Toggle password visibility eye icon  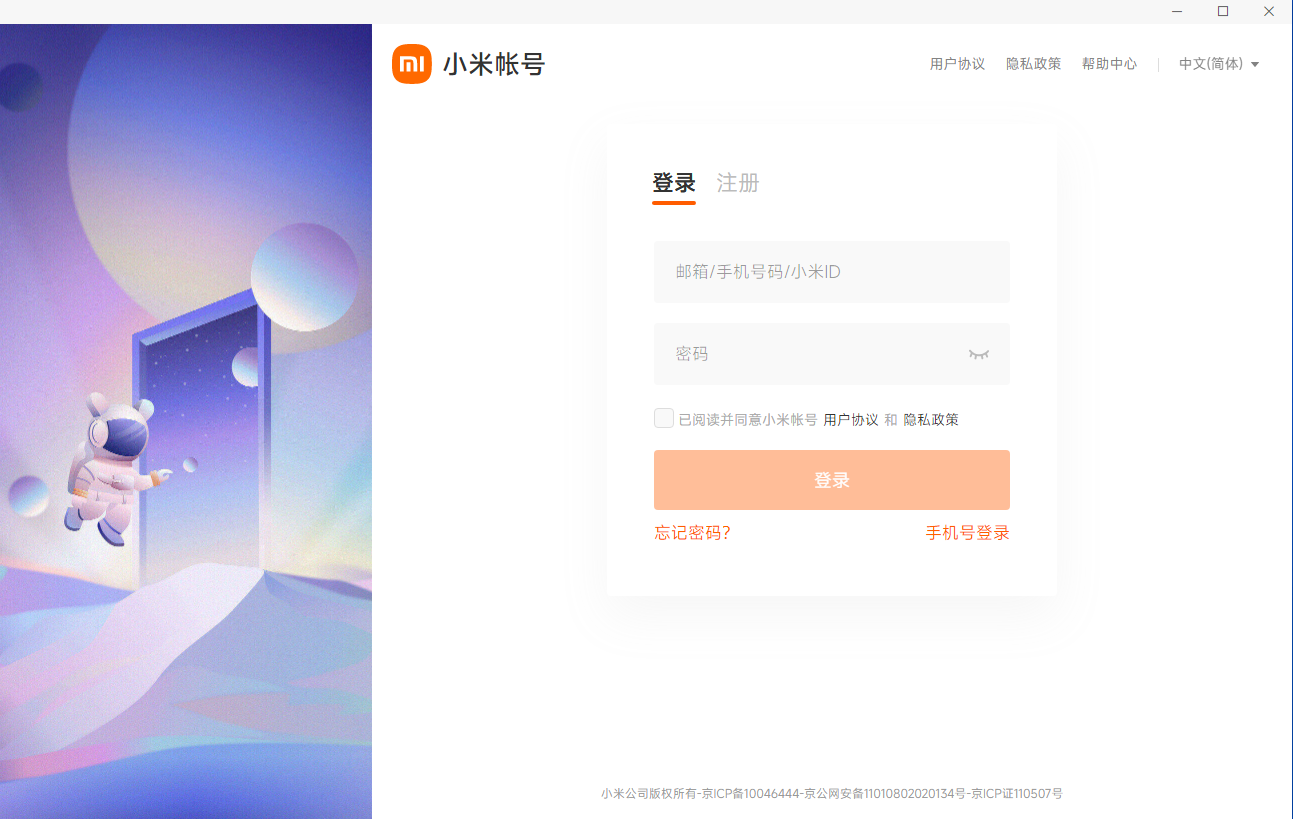pyautogui.click(x=978, y=354)
